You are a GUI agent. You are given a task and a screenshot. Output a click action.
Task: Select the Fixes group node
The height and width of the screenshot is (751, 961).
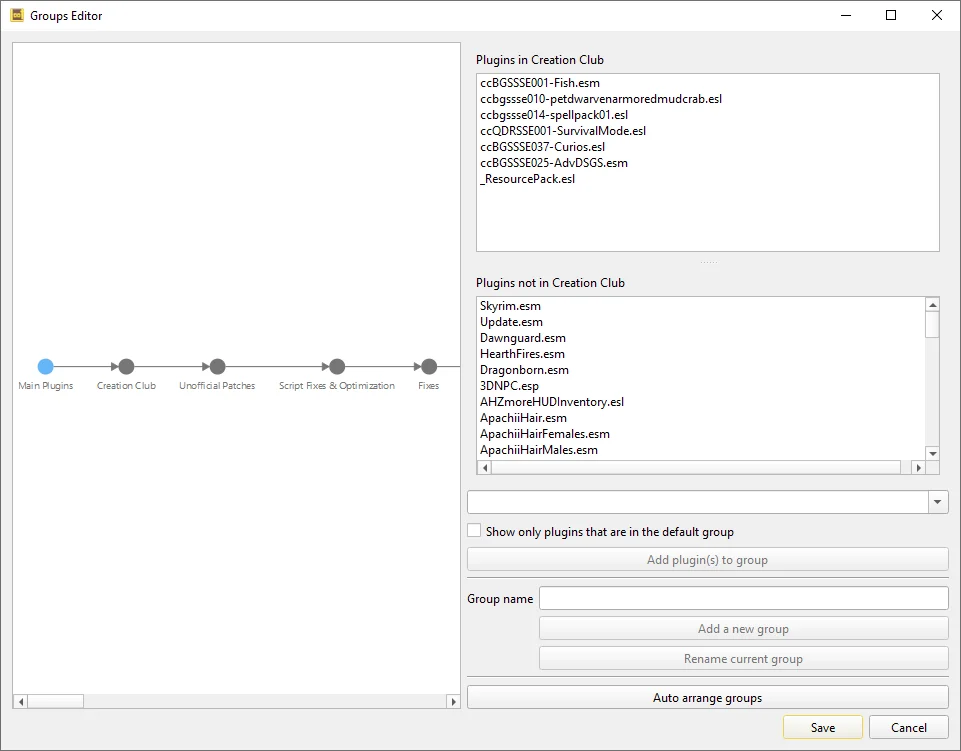[x=429, y=367]
